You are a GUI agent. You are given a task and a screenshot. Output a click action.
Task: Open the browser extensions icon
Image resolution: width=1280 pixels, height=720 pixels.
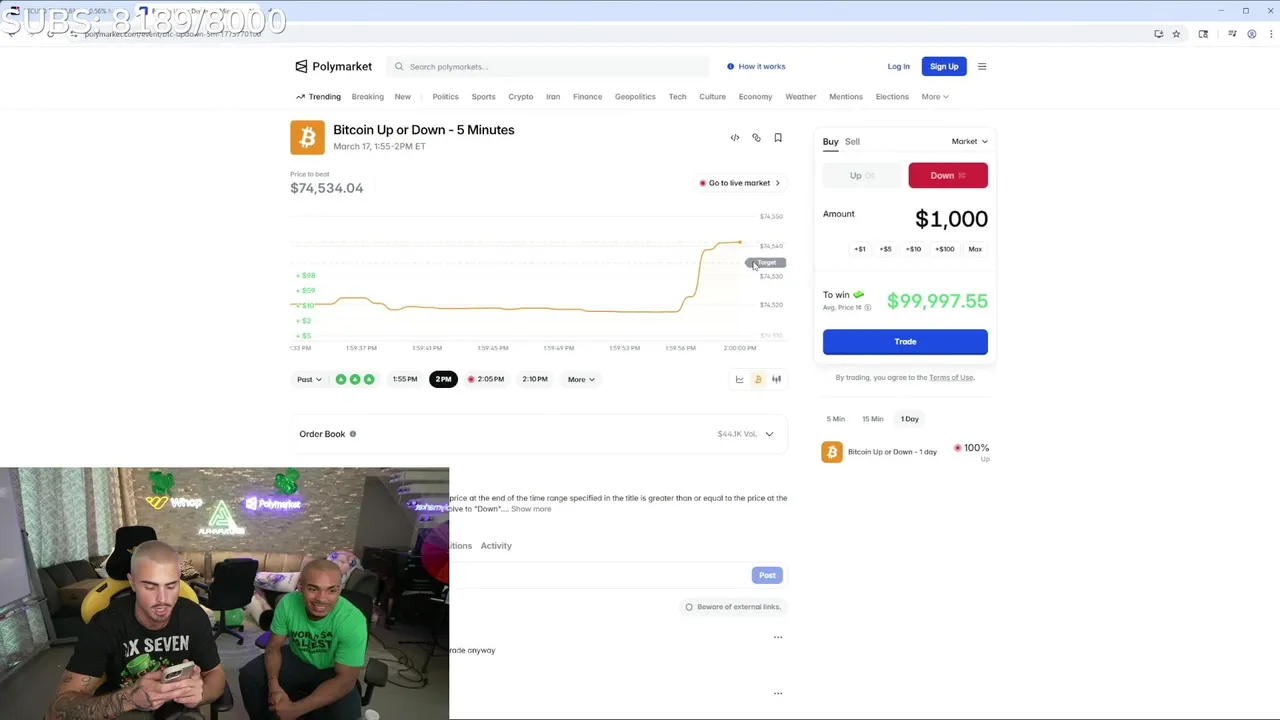coord(1203,34)
